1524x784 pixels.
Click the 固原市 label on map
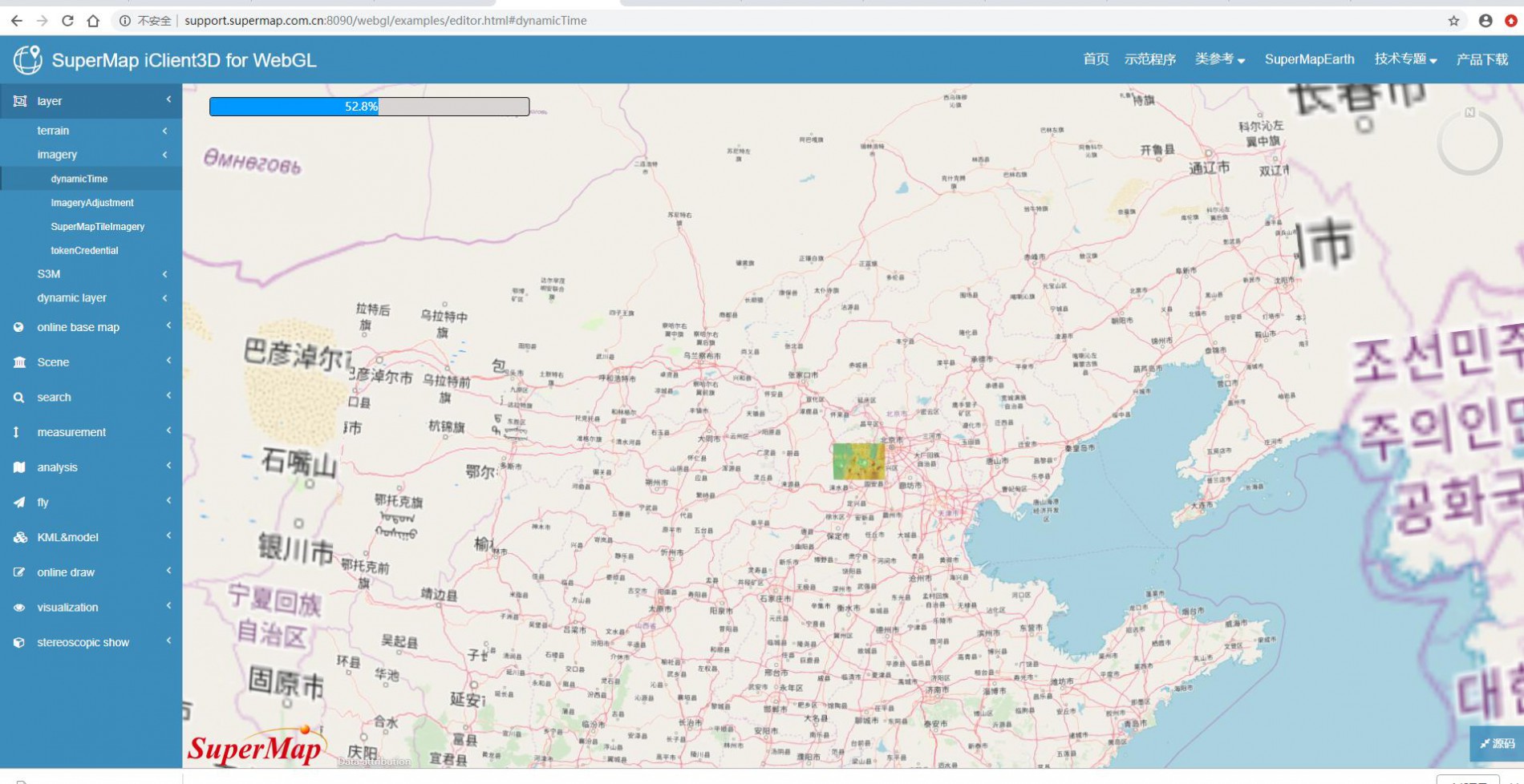(286, 683)
